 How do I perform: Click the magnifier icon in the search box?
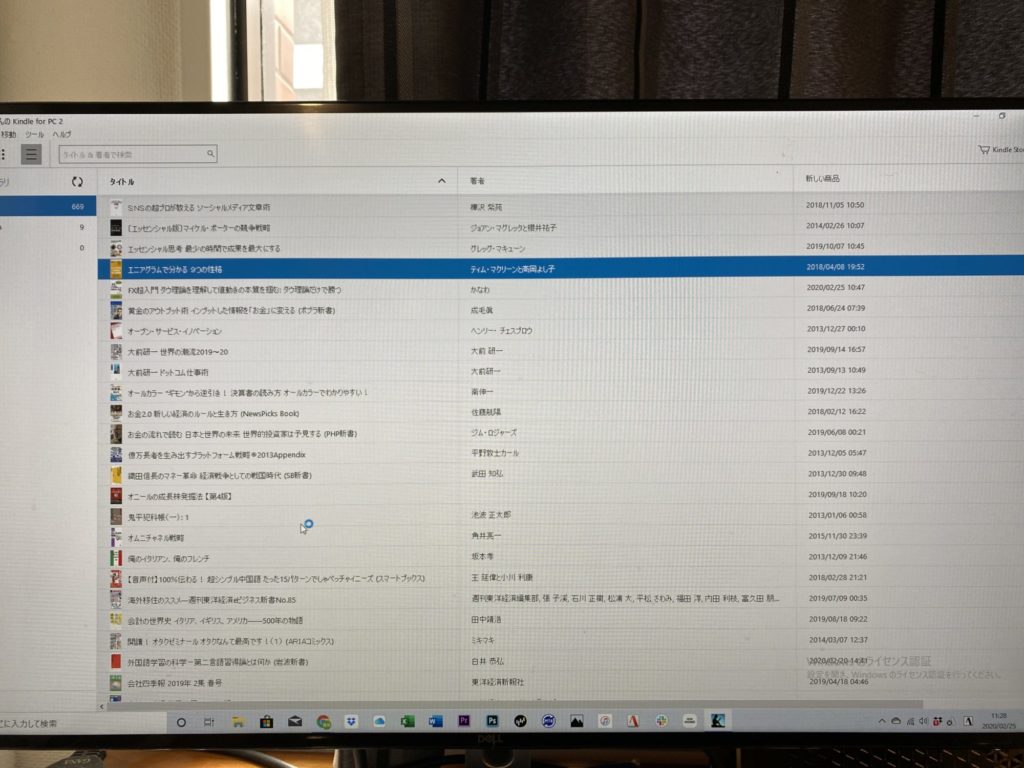coord(210,153)
